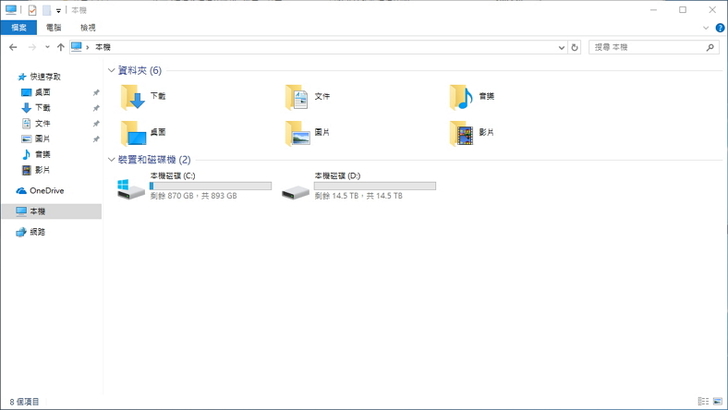Expand the ribbon with the chevron
The height and width of the screenshot is (410, 728).
[706, 28]
